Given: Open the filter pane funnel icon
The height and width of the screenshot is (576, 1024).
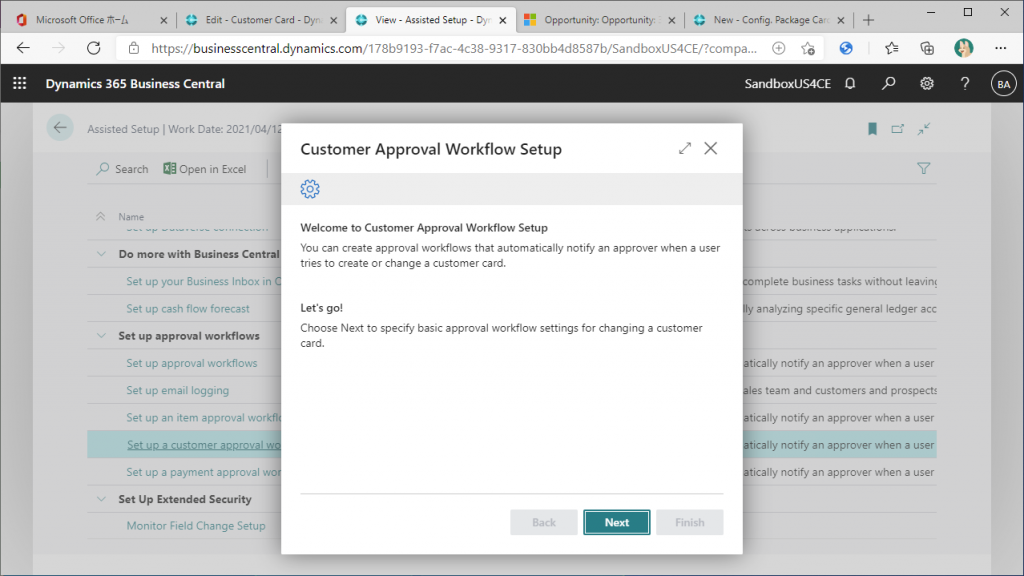Looking at the screenshot, I should (923, 168).
